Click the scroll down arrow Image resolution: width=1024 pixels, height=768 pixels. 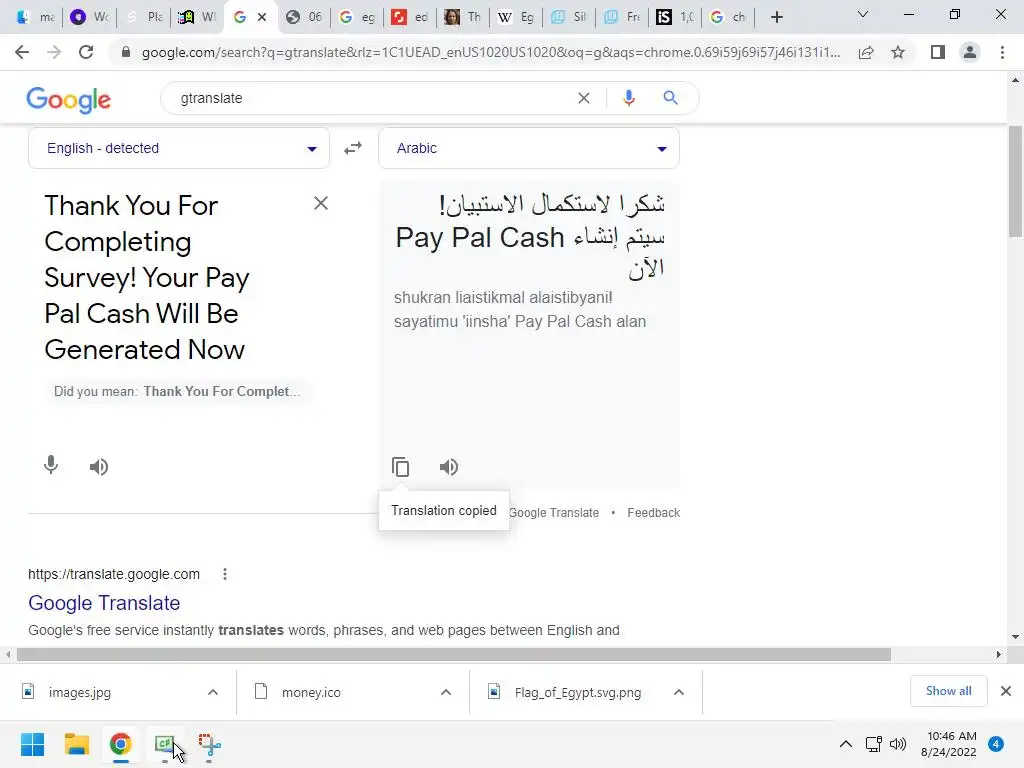click(1016, 637)
